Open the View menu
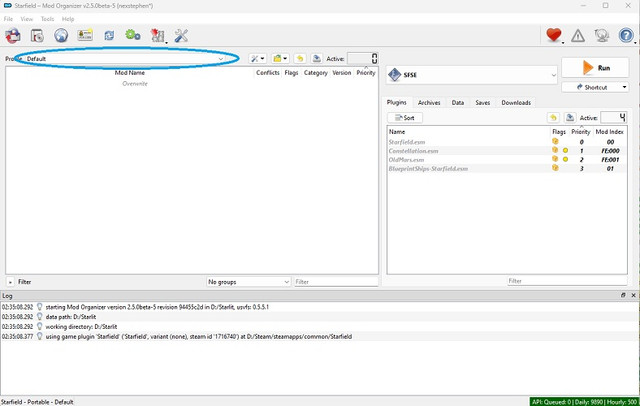640x406 pixels. pos(27,19)
